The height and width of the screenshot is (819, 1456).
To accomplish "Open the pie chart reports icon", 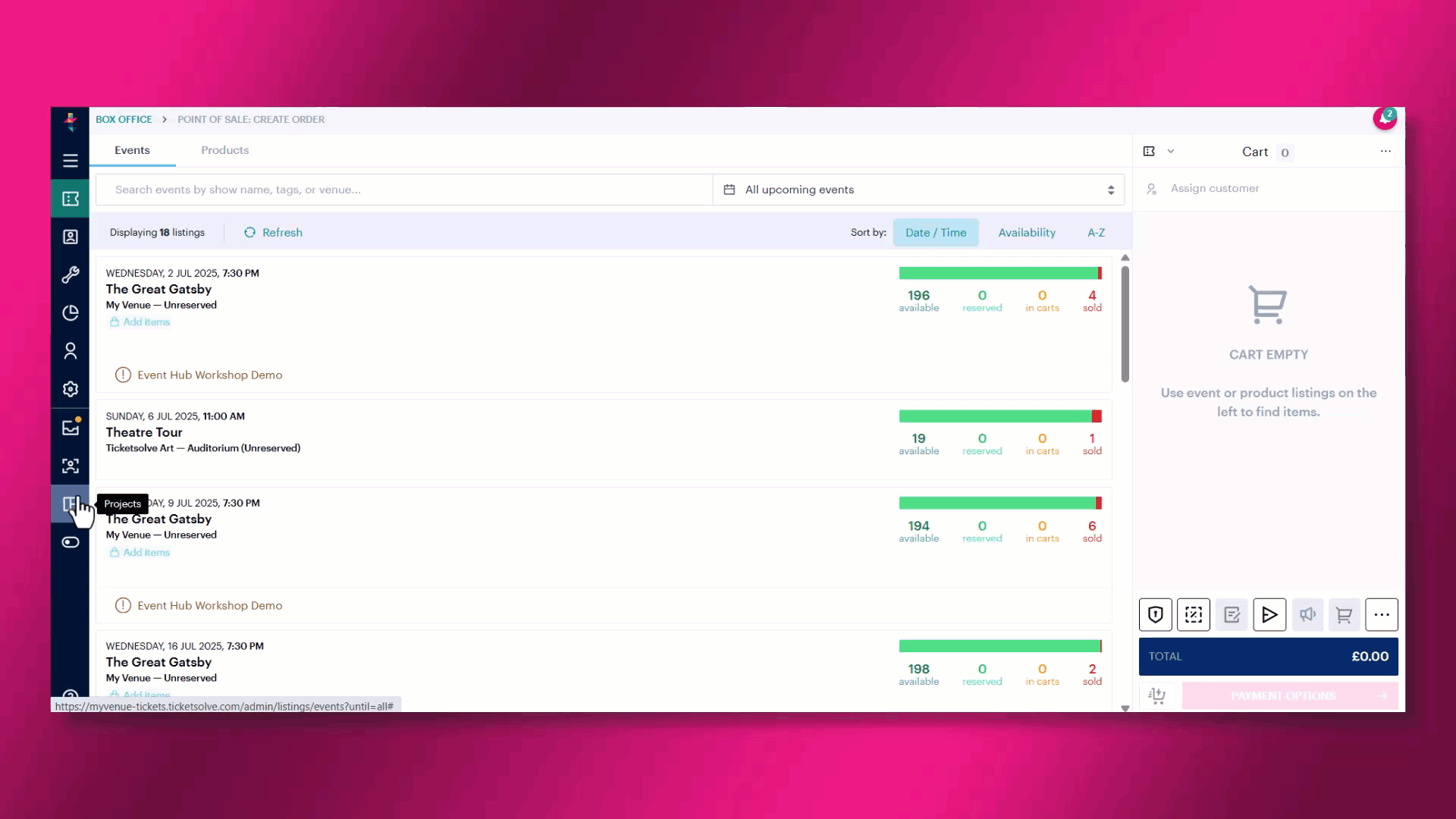I will coord(71,312).
